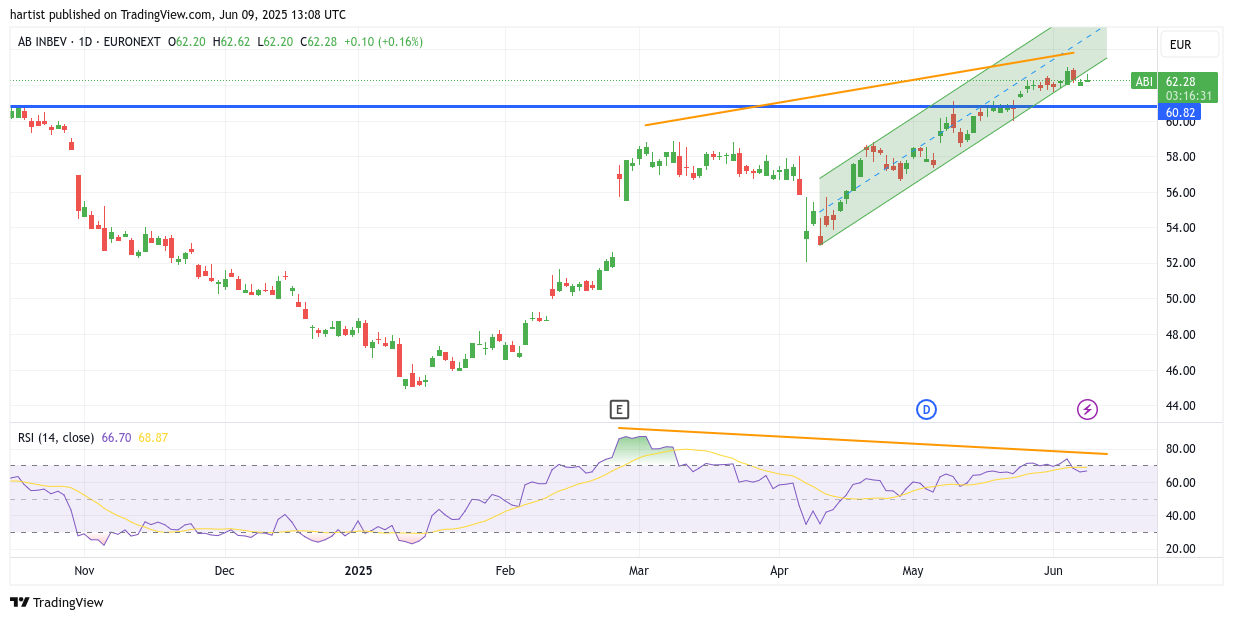
Task: Click the earnings 'E' marker icon
Action: pos(620,409)
